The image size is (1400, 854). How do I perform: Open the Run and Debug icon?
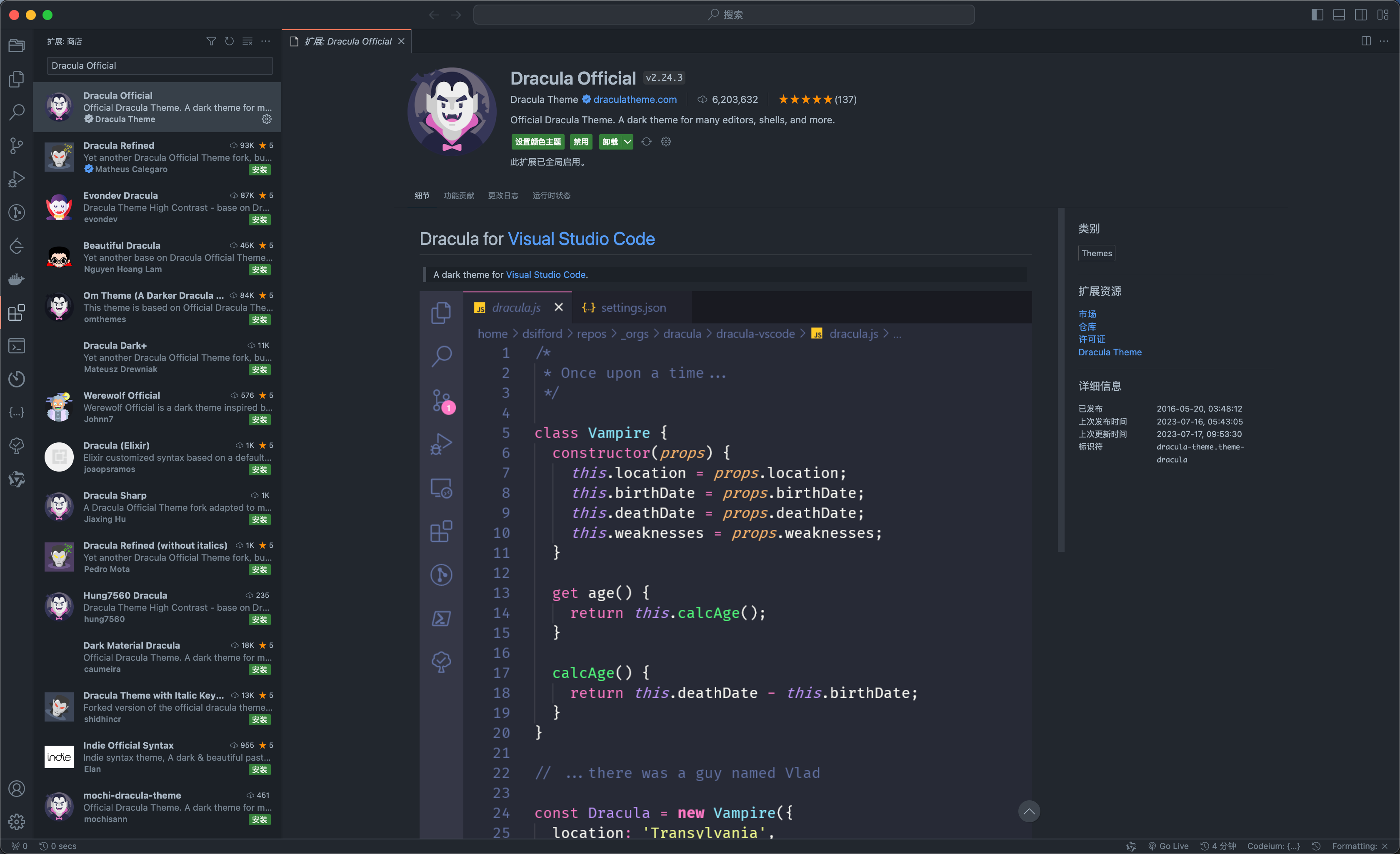click(17, 179)
